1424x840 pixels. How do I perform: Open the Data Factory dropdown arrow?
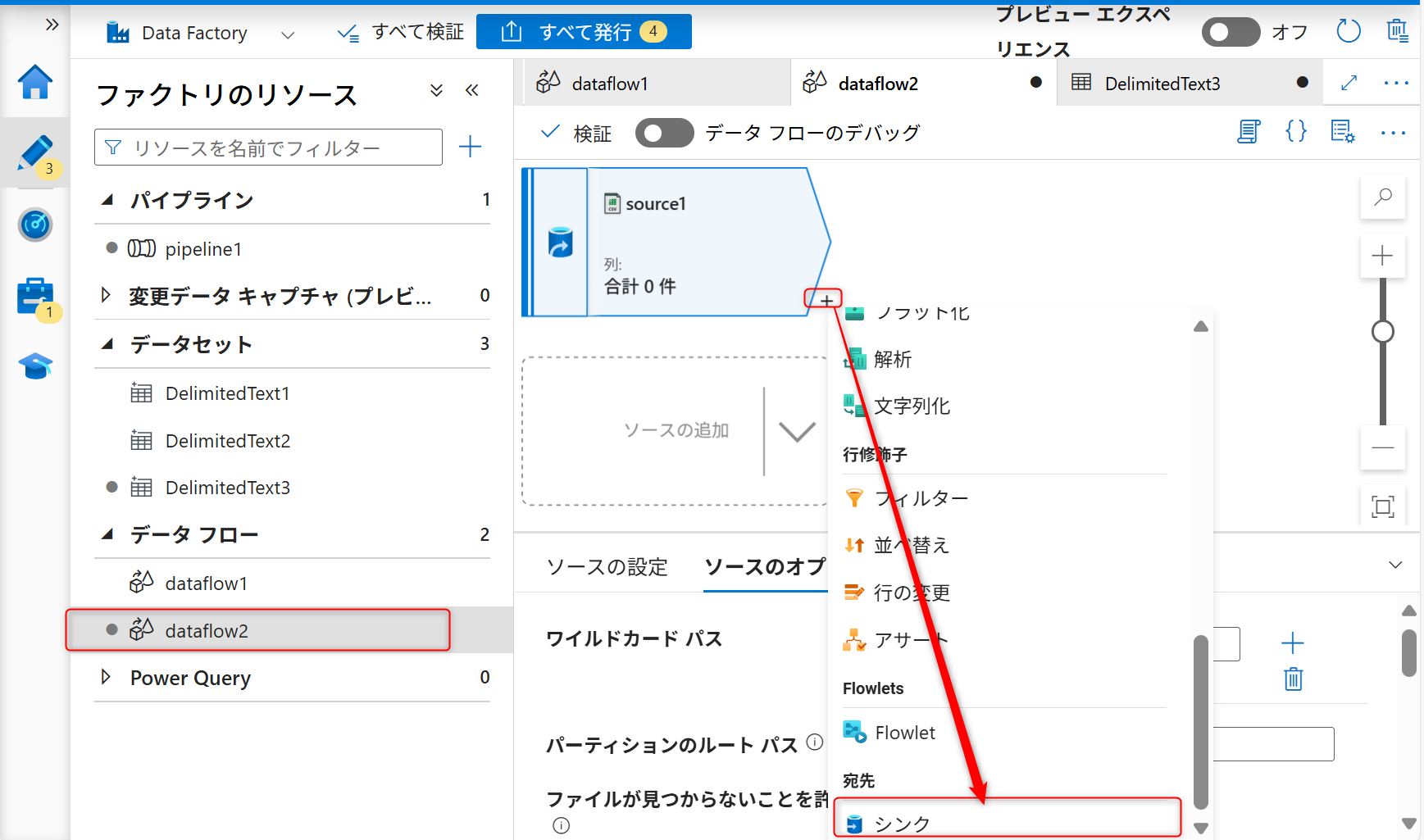click(x=287, y=34)
